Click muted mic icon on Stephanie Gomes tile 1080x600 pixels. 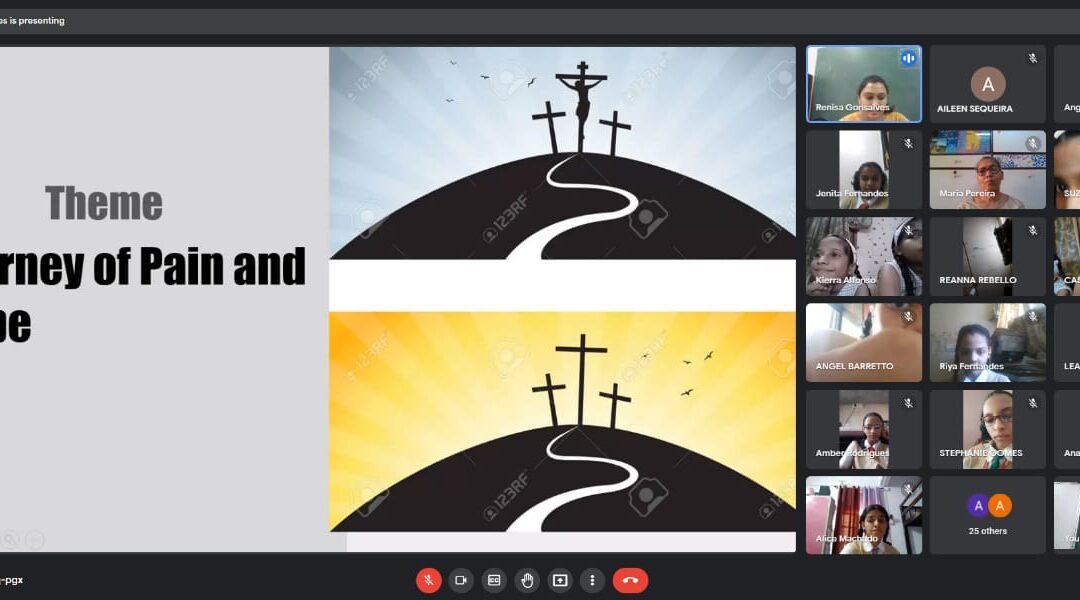click(x=1032, y=404)
